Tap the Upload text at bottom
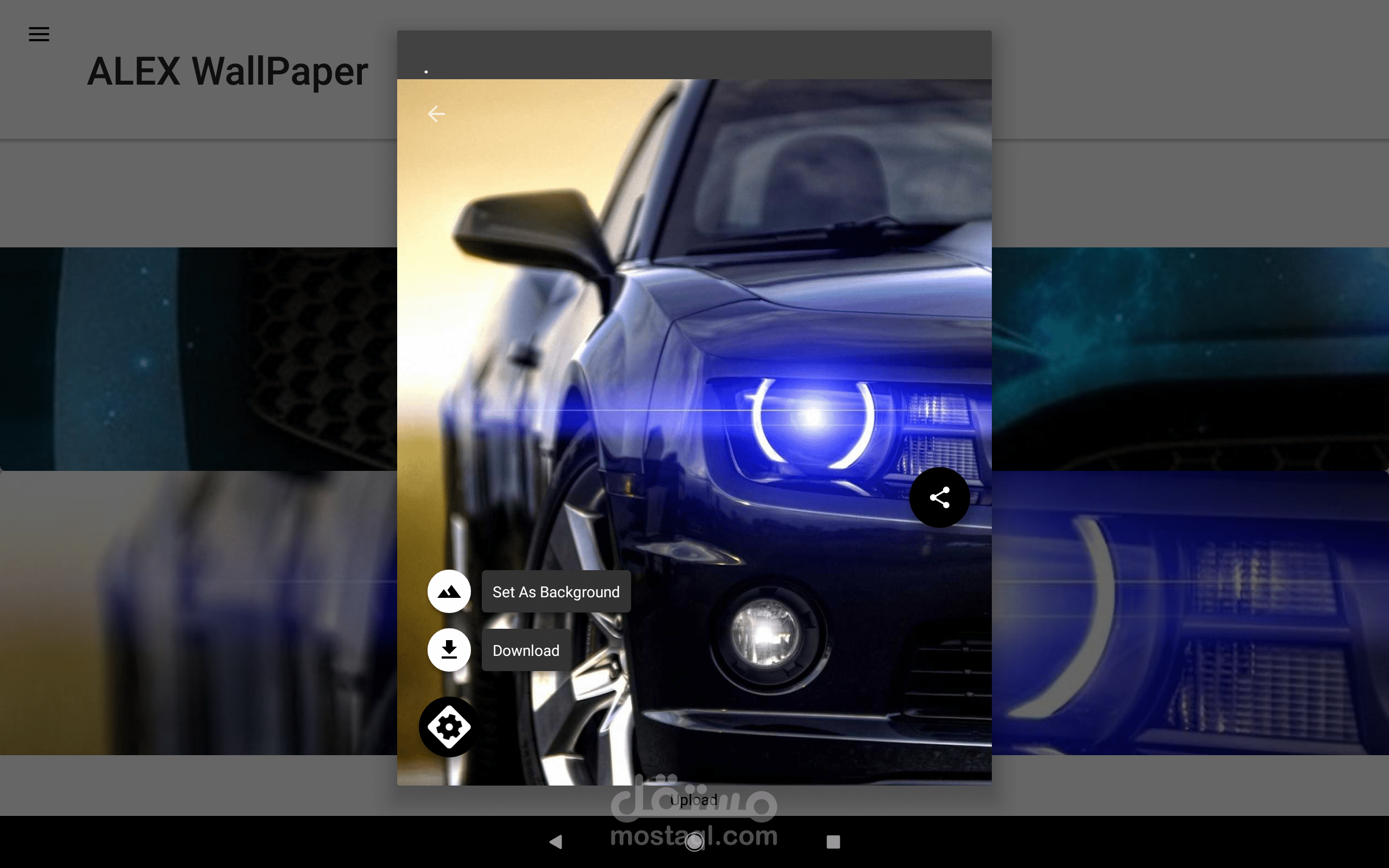Image resolution: width=1389 pixels, height=868 pixels. (x=693, y=800)
